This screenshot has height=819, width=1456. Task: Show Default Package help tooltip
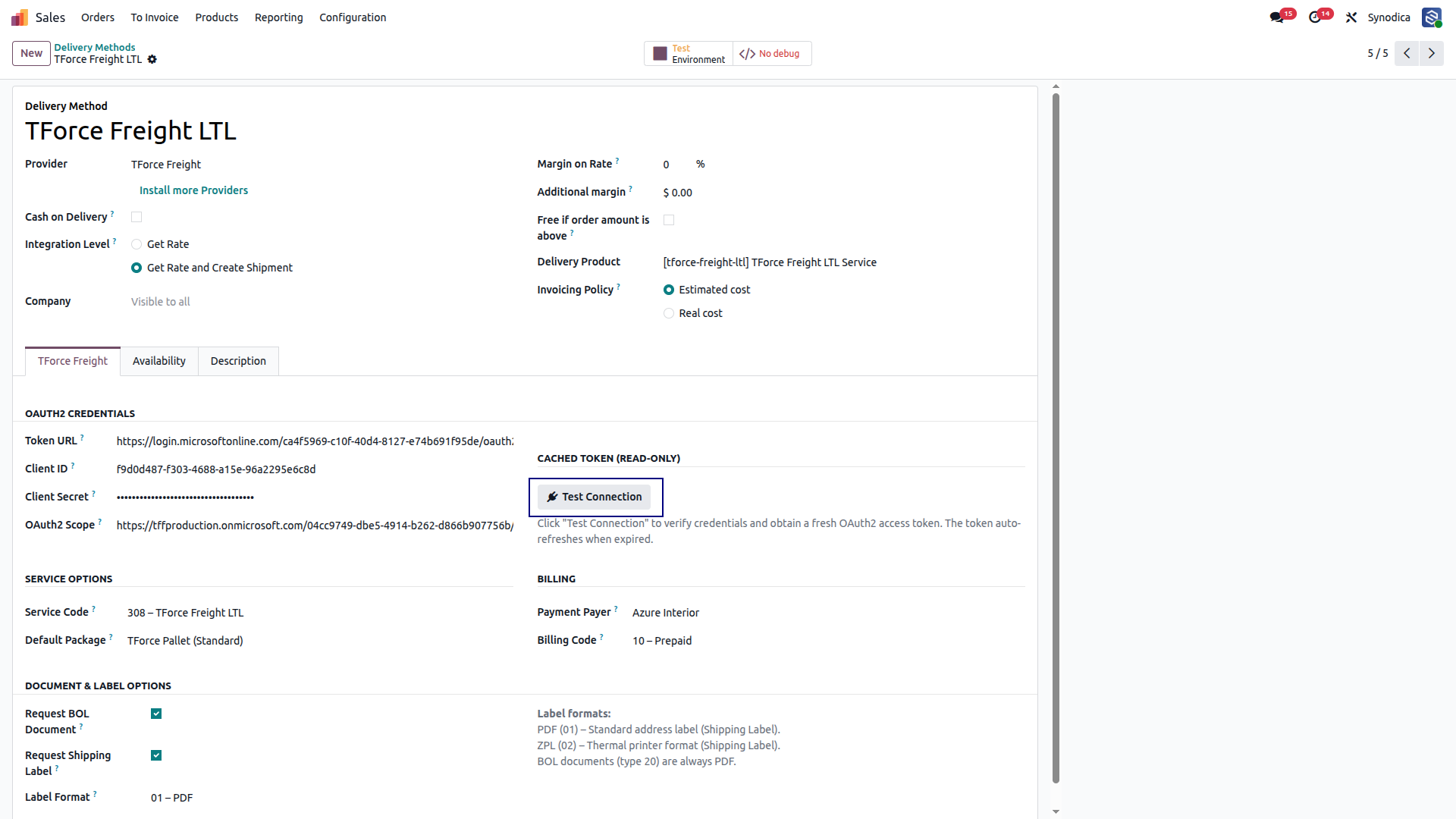coord(111,636)
